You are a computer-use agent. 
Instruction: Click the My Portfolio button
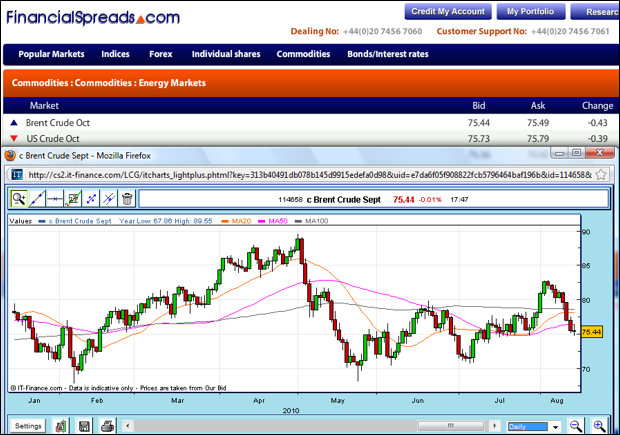[531, 11]
